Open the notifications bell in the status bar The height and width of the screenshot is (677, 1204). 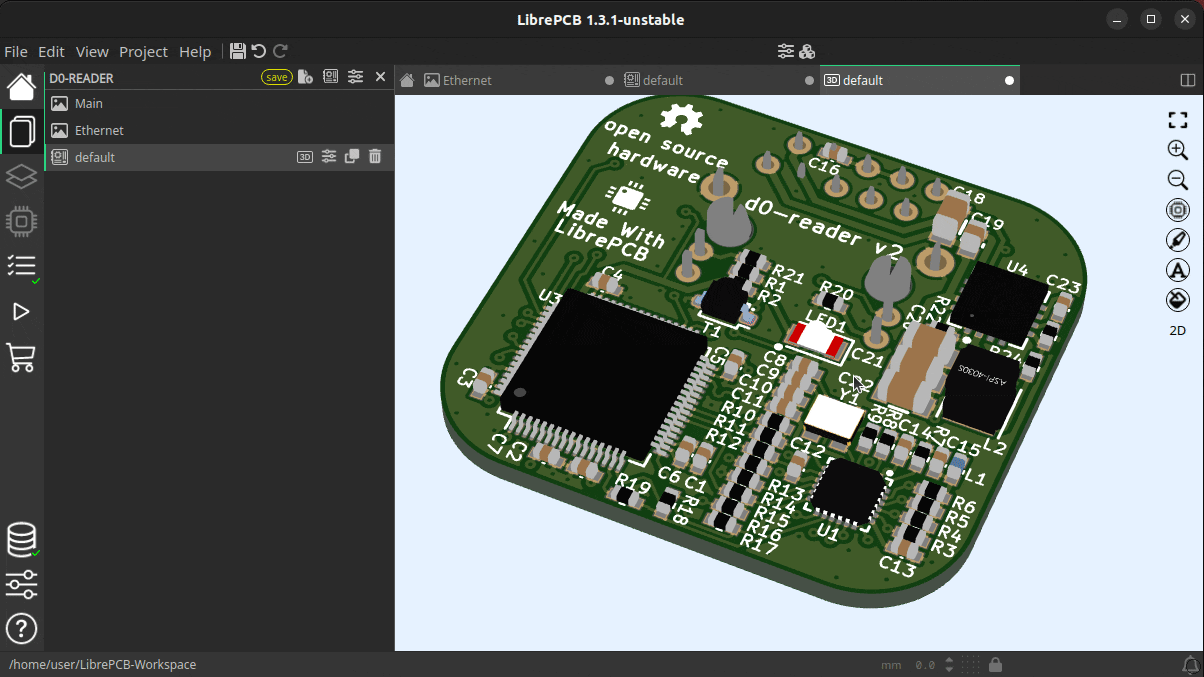click(1190, 665)
